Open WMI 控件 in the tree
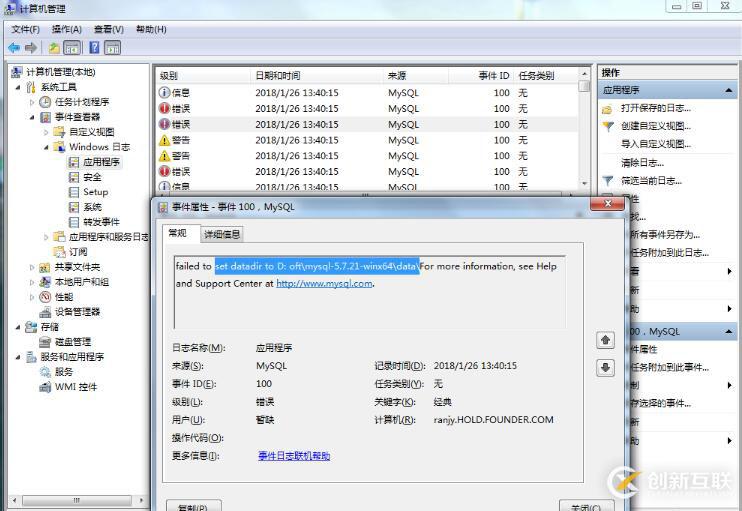 (x=76, y=387)
